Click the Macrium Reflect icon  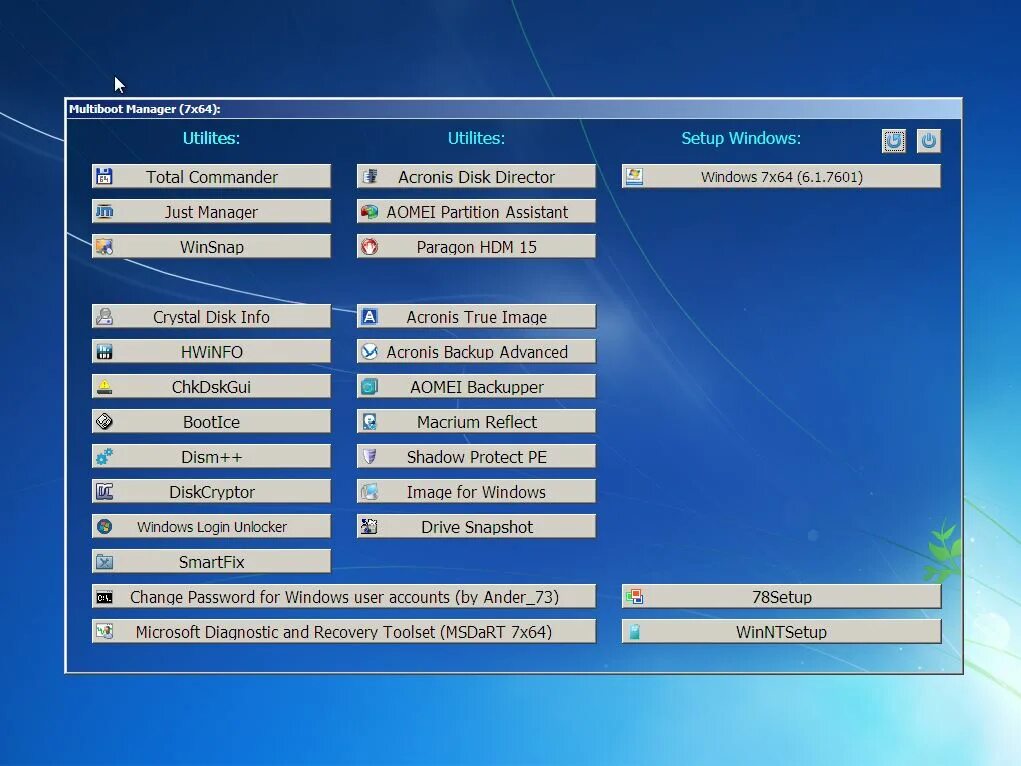[x=369, y=422]
